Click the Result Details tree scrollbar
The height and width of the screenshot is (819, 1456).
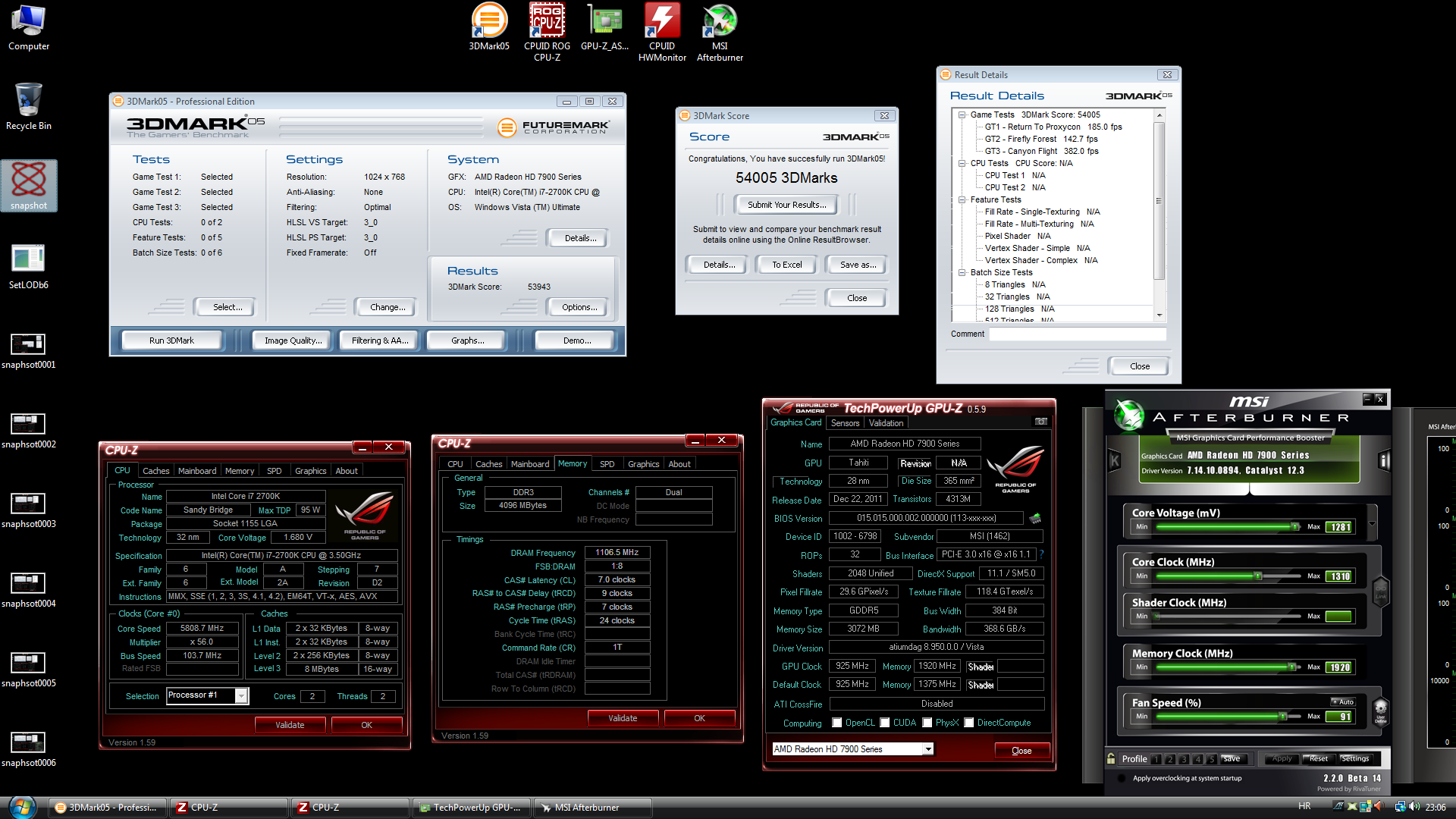pyautogui.click(x=1159, y=215)
